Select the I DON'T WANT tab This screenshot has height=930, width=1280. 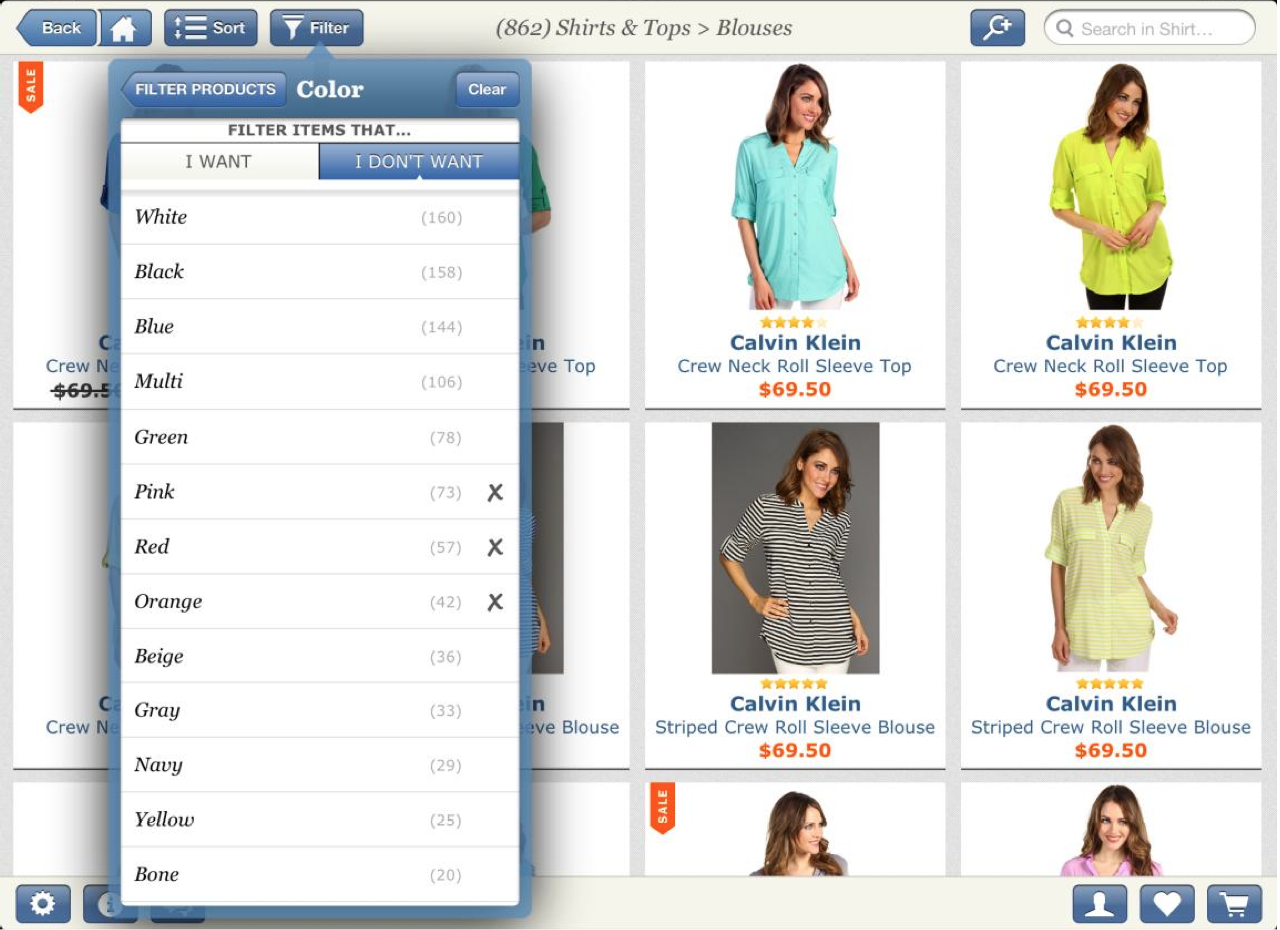[x=419, y=161]
